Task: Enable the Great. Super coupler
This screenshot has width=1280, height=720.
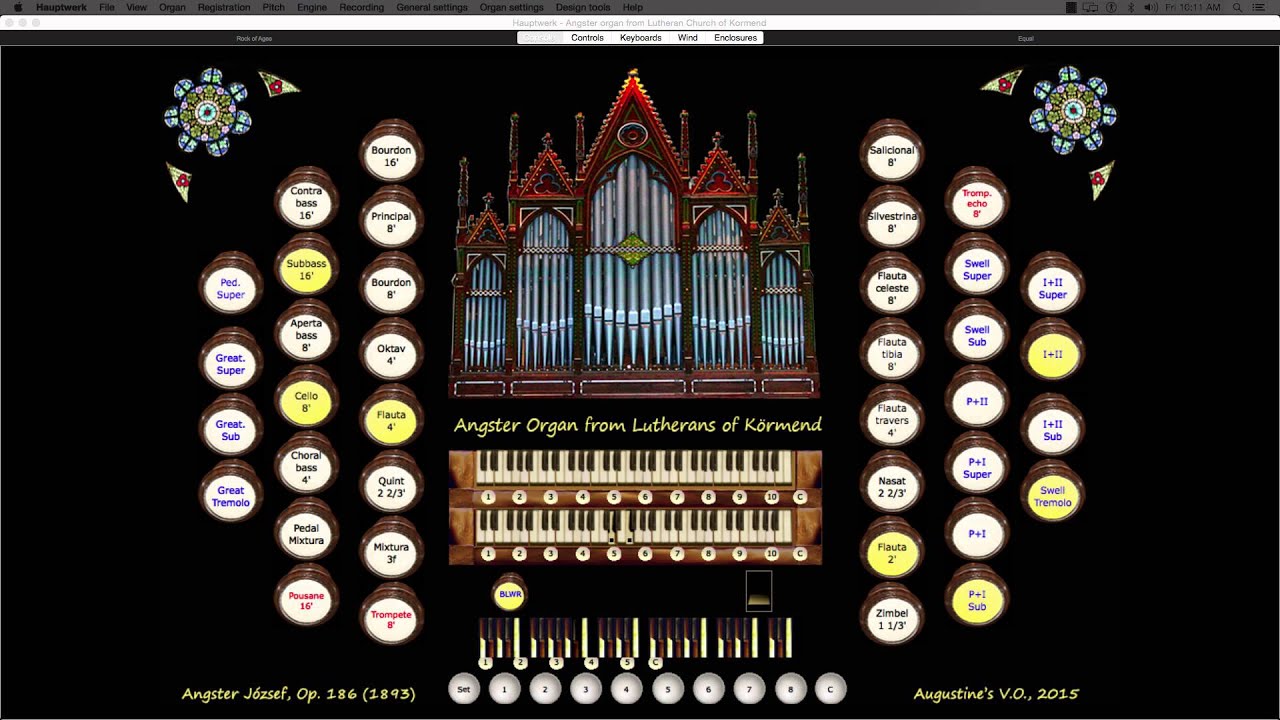Action: click(x=230, y=363)
